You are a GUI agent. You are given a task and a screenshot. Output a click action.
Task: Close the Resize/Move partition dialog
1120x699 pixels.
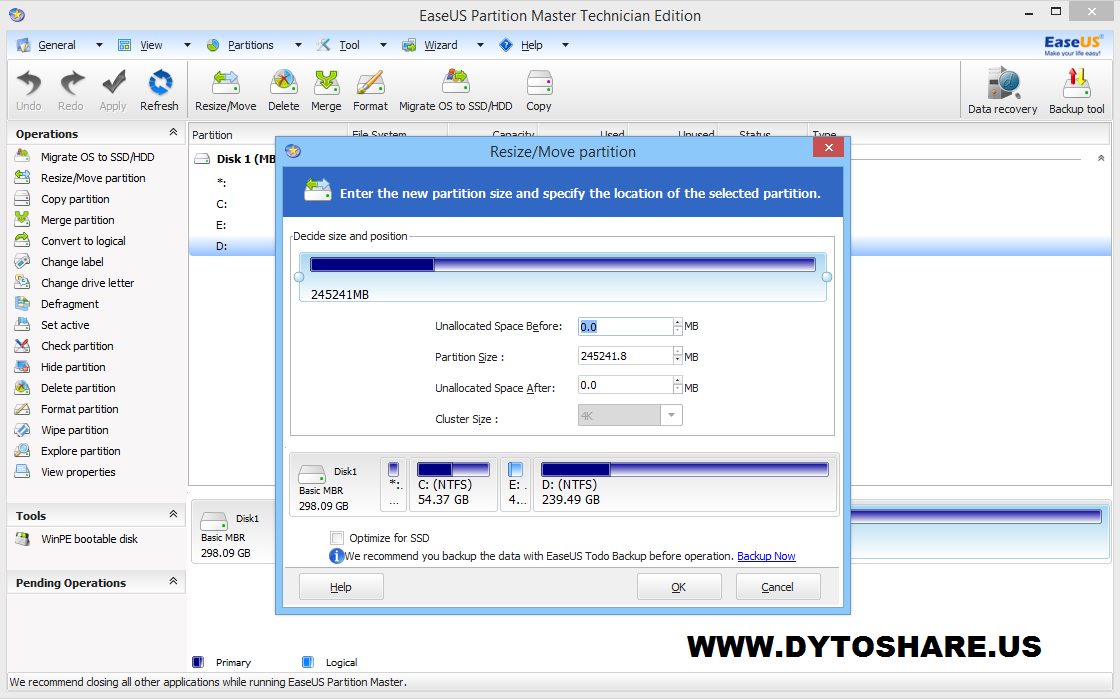pos(829,147)
